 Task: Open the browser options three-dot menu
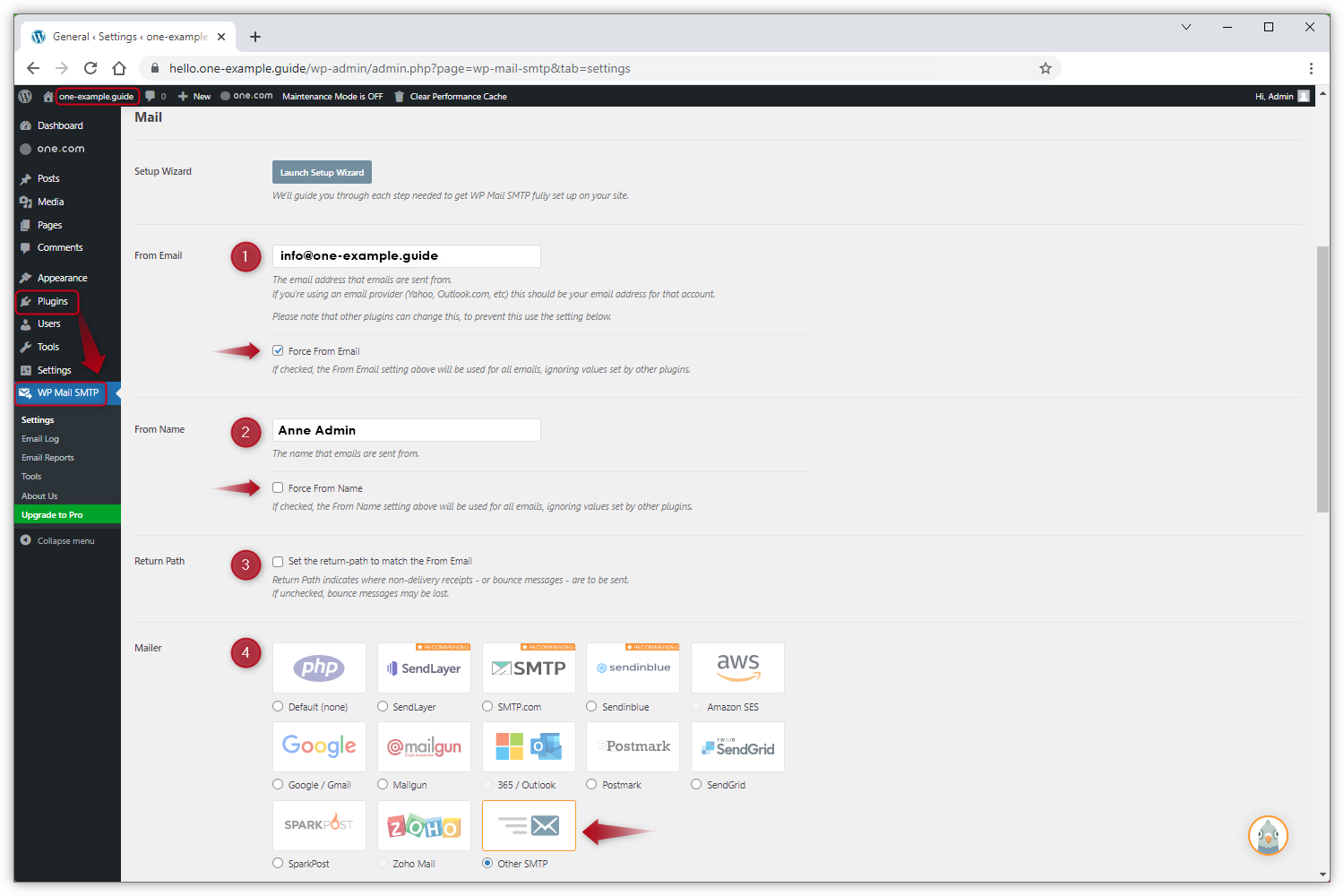(x=1311, y=68)
